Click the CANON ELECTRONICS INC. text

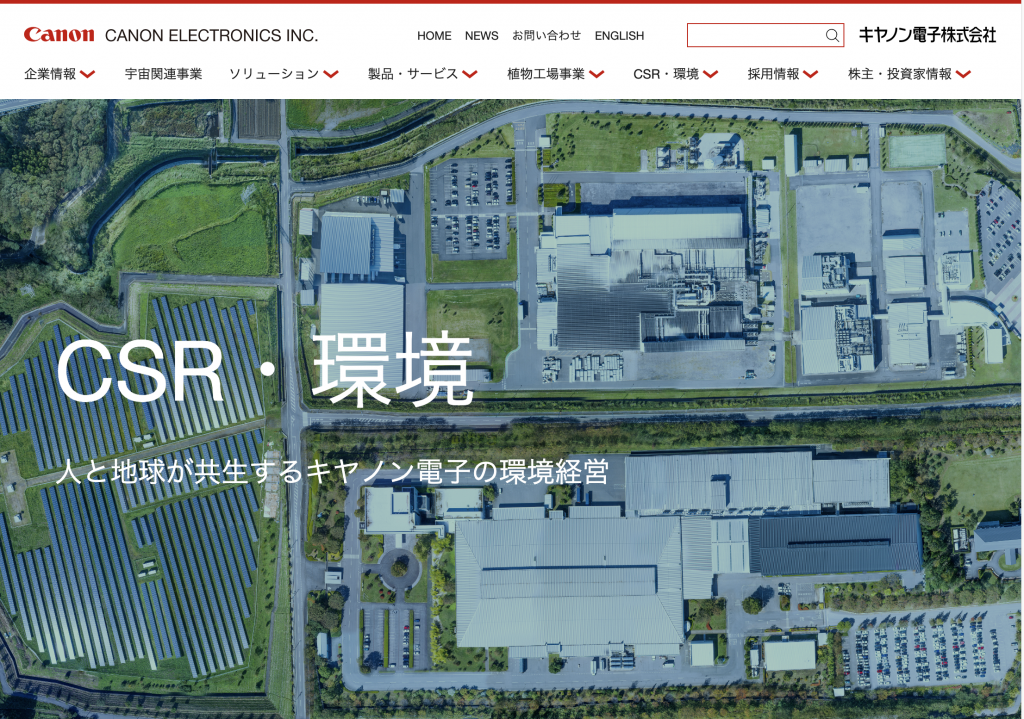tap(212, 35)
